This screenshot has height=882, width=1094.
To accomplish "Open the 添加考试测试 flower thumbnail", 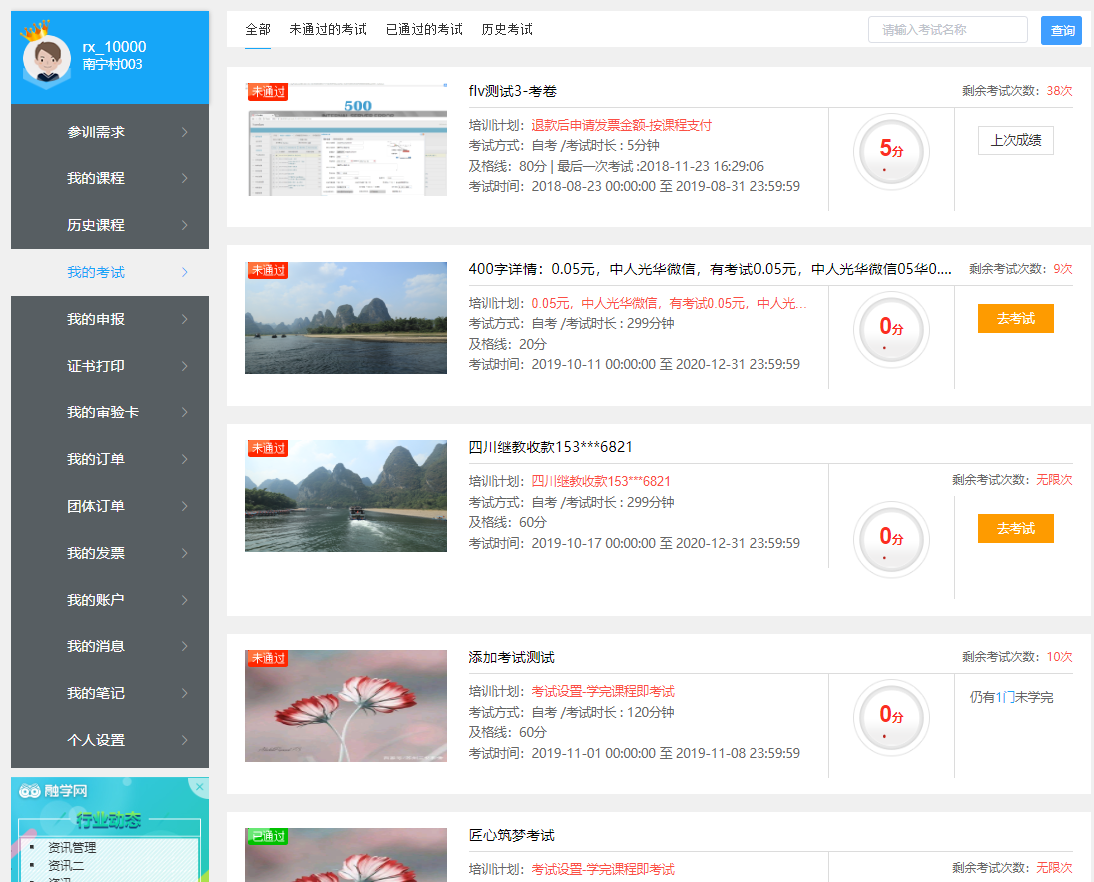I will click(x=346, y=706).
